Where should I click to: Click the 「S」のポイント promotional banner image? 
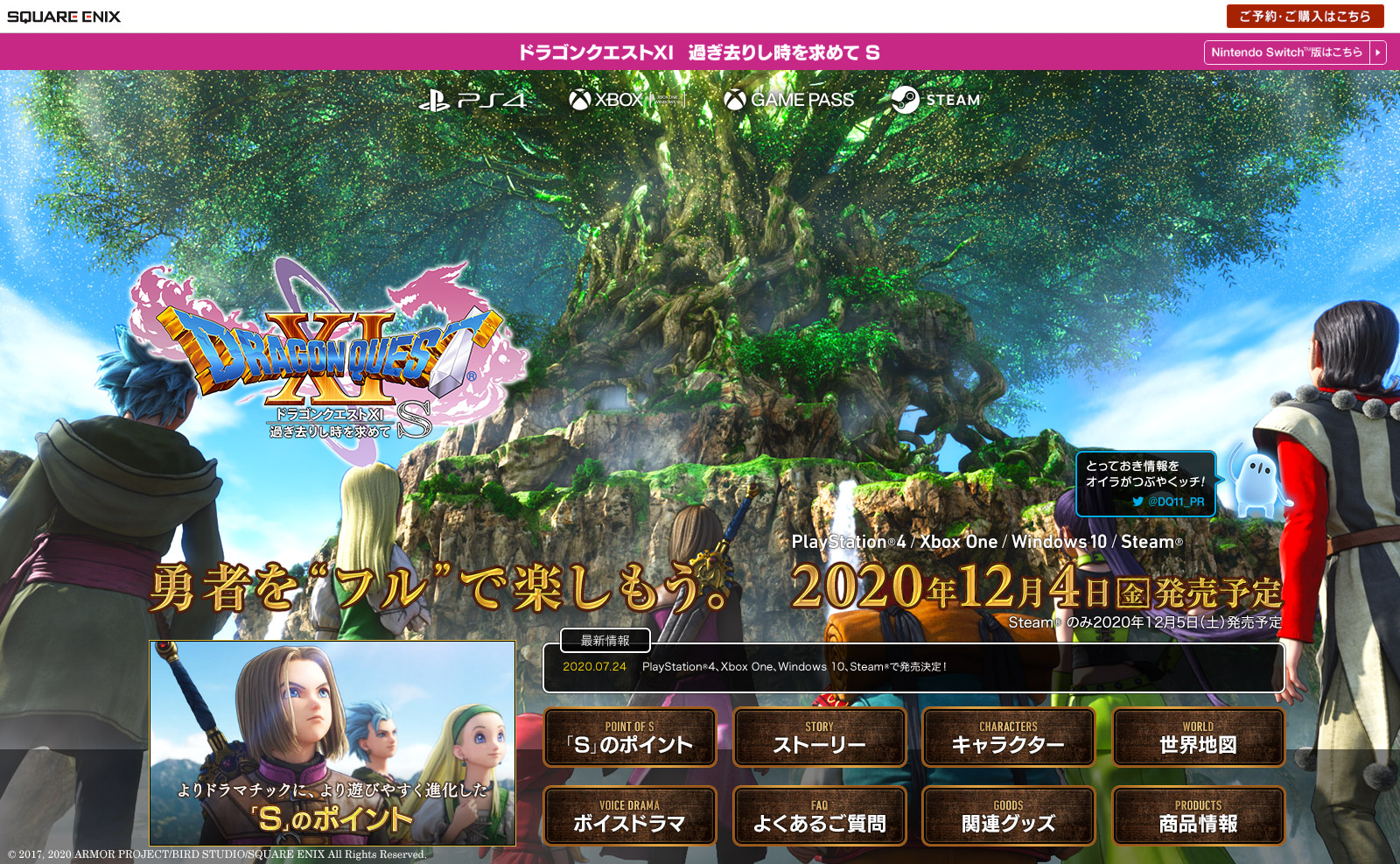(332, 743)
